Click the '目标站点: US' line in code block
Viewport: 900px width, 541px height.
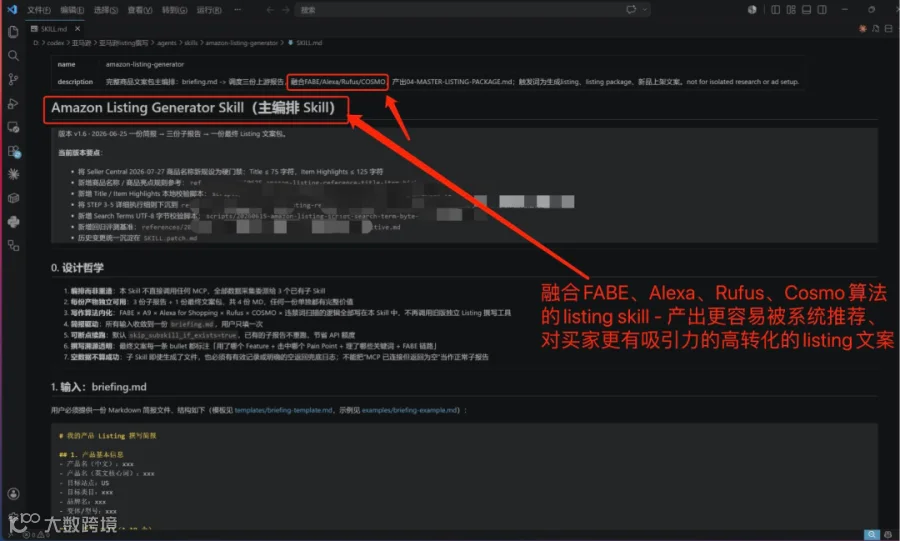click(x=84, y=483)
